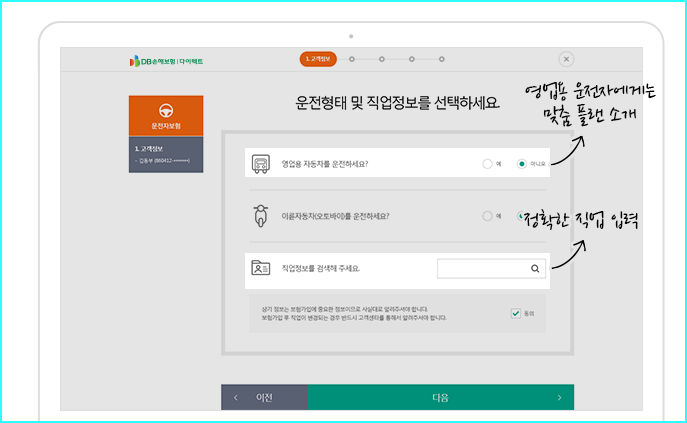Click the magnifier search icon in job field

tap(535, 268)
